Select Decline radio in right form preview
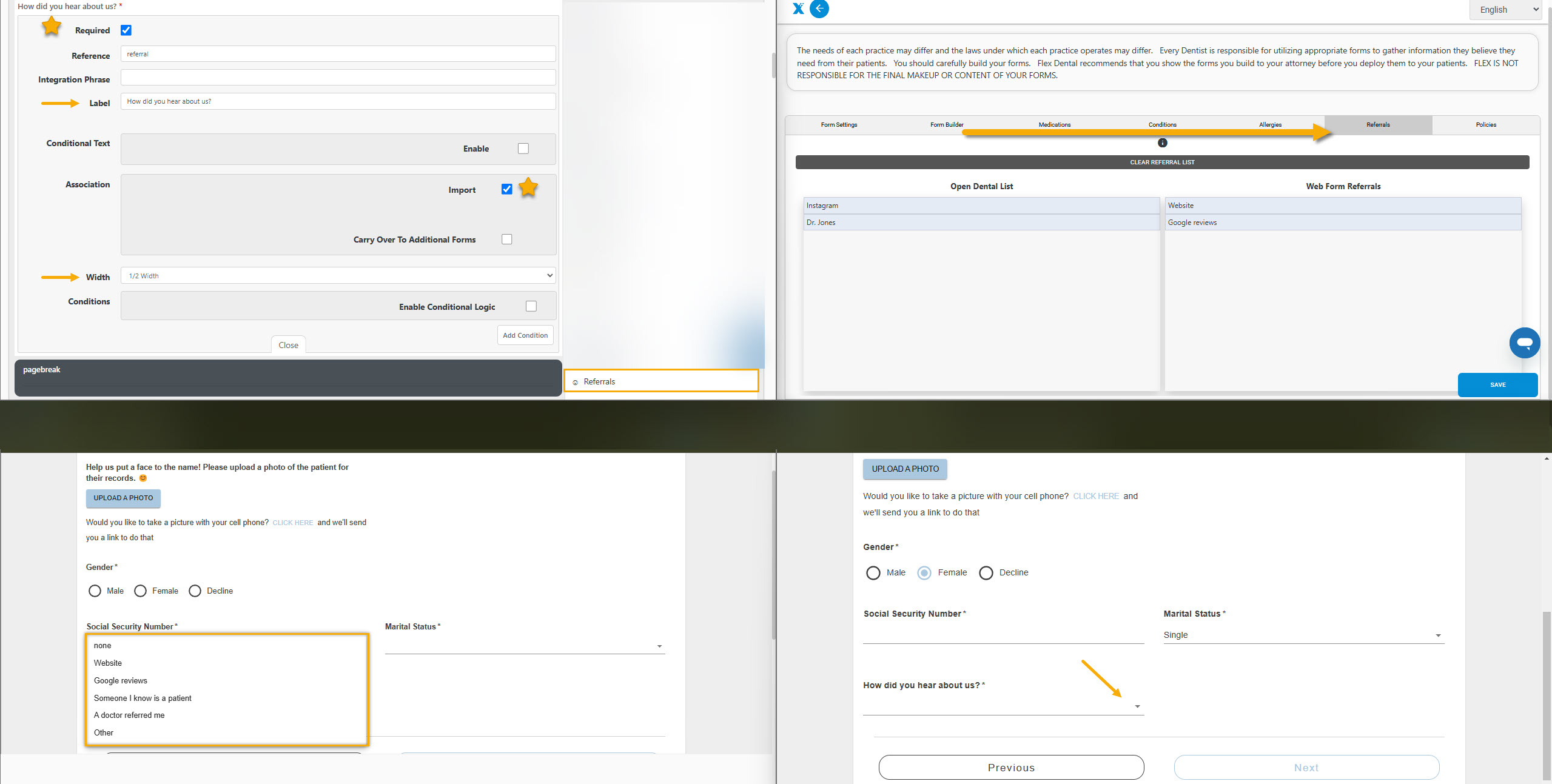The width and height of the screenshot is (1552, 784). pyautogui.click(x=986, y=573)
